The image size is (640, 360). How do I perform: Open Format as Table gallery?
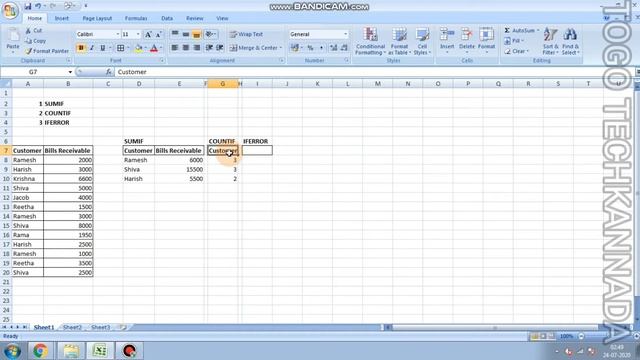point(399,41)
